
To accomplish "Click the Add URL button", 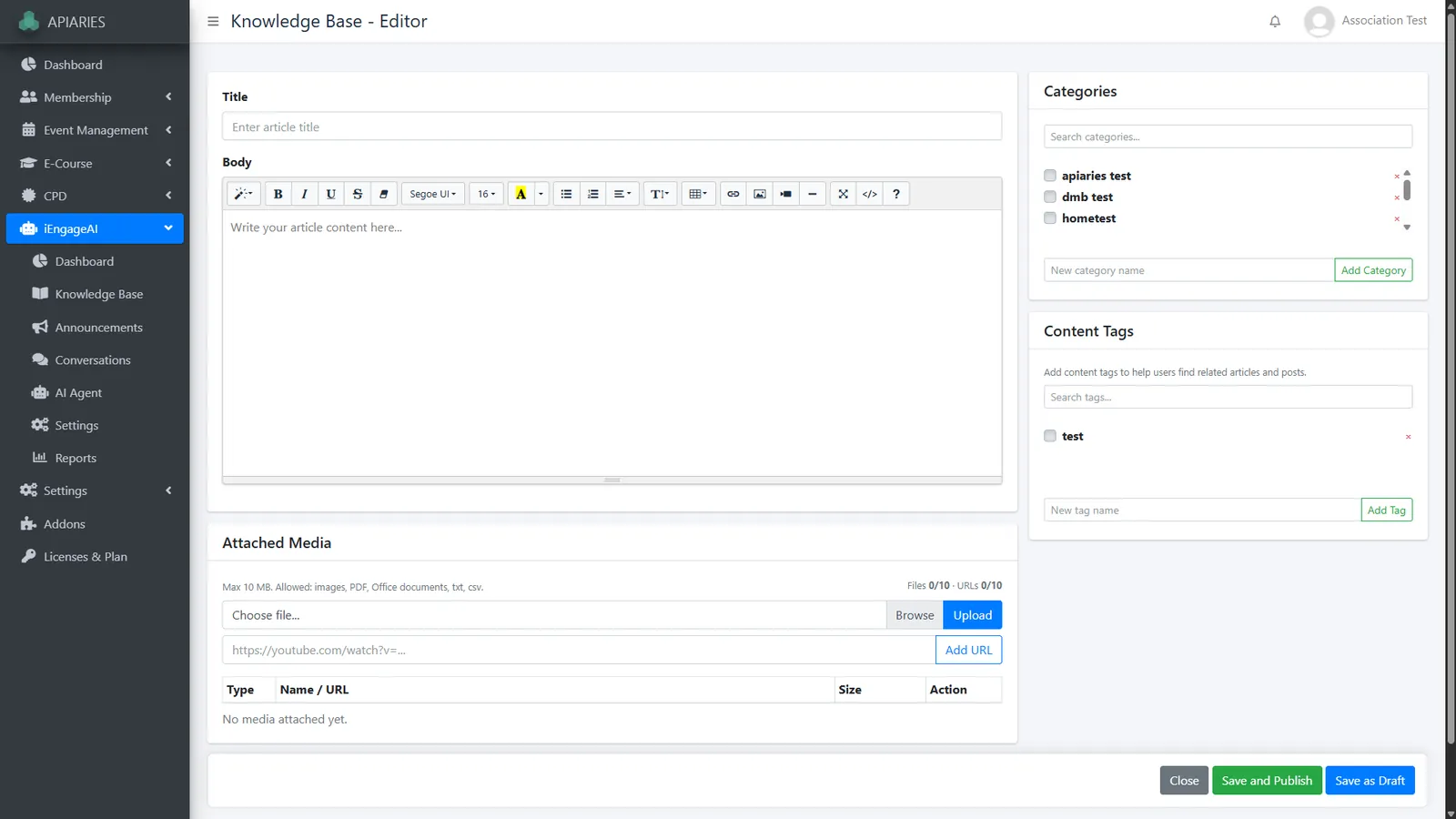I will point(968,650).
